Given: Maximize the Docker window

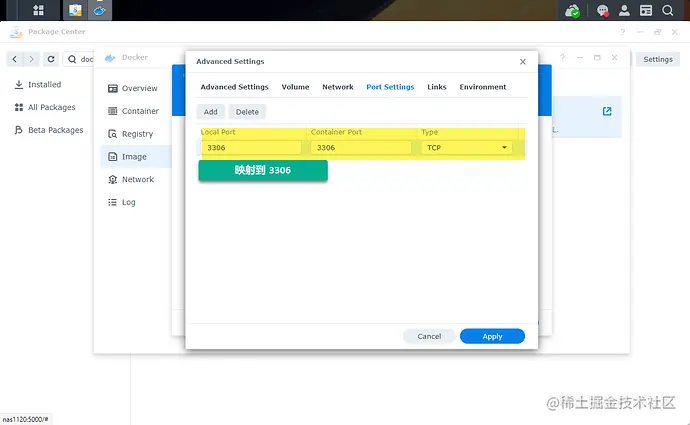Looking at the screenshot, I should 597,58.
